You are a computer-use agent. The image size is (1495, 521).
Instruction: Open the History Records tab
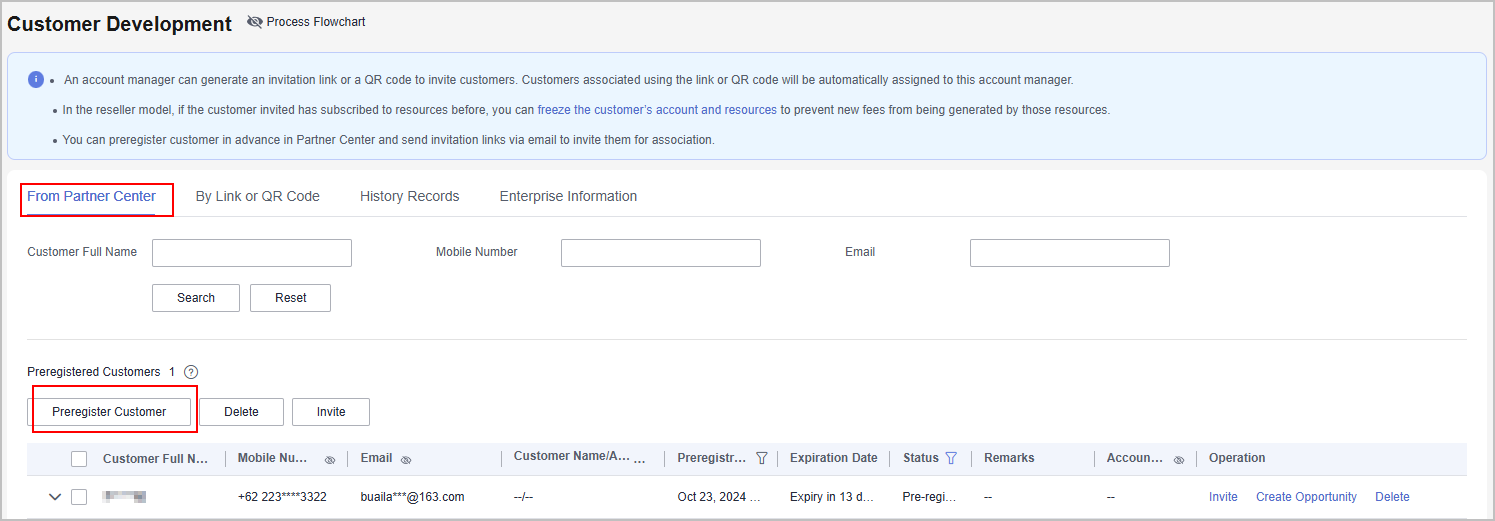409,196
